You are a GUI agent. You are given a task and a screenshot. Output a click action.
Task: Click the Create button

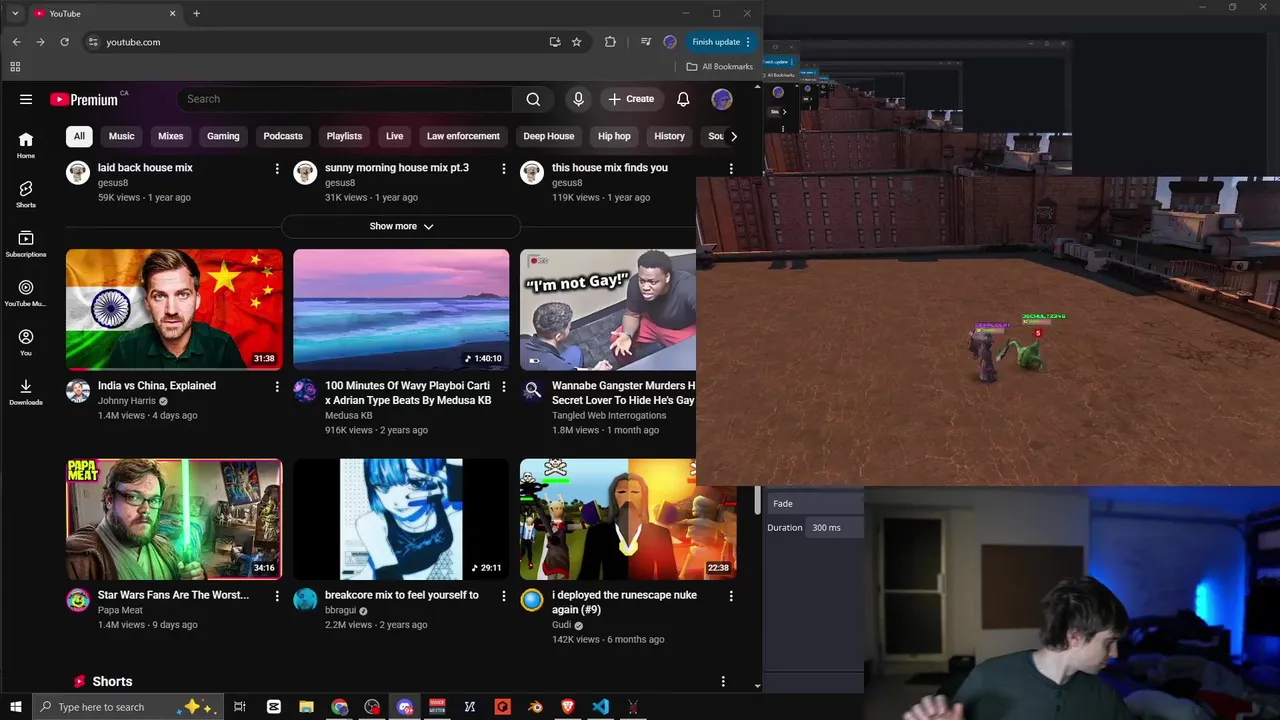pos(630,99)
